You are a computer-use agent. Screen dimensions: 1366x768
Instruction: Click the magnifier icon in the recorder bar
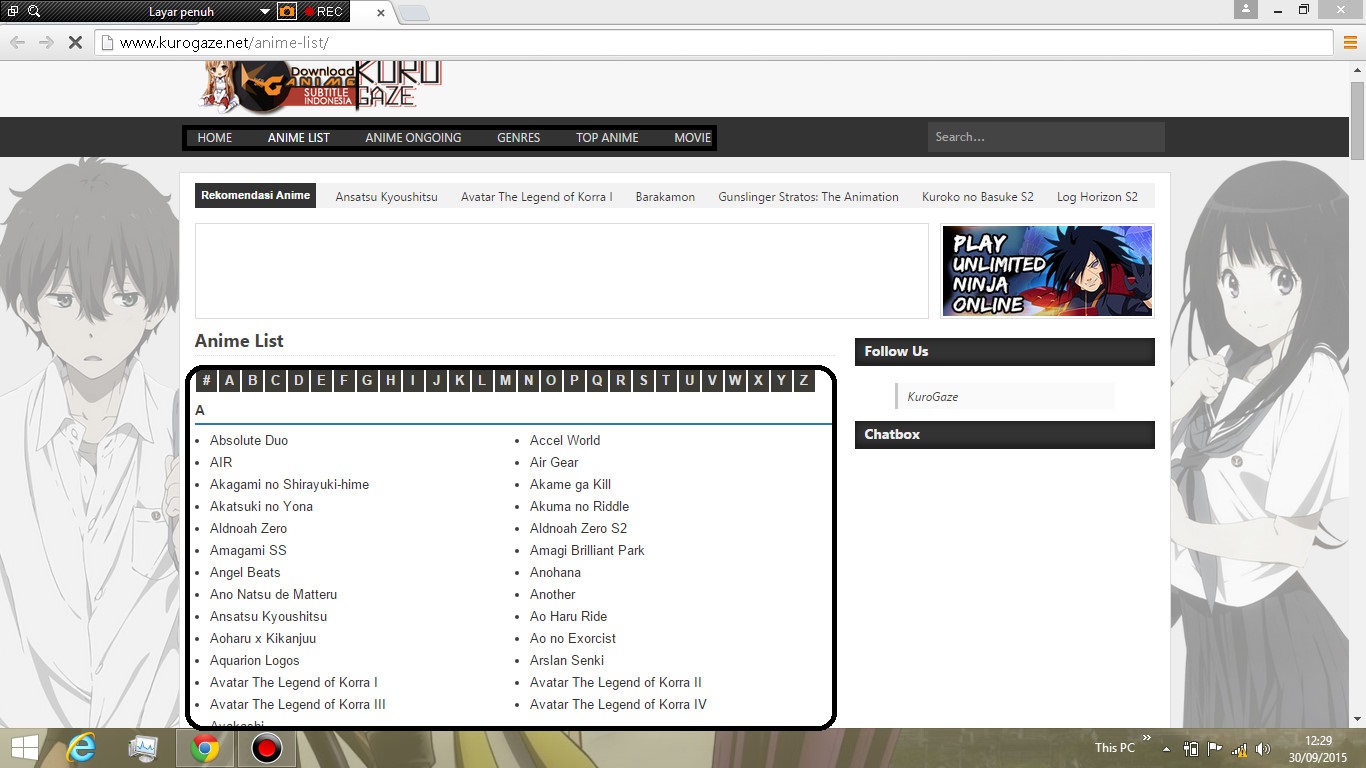35,12
